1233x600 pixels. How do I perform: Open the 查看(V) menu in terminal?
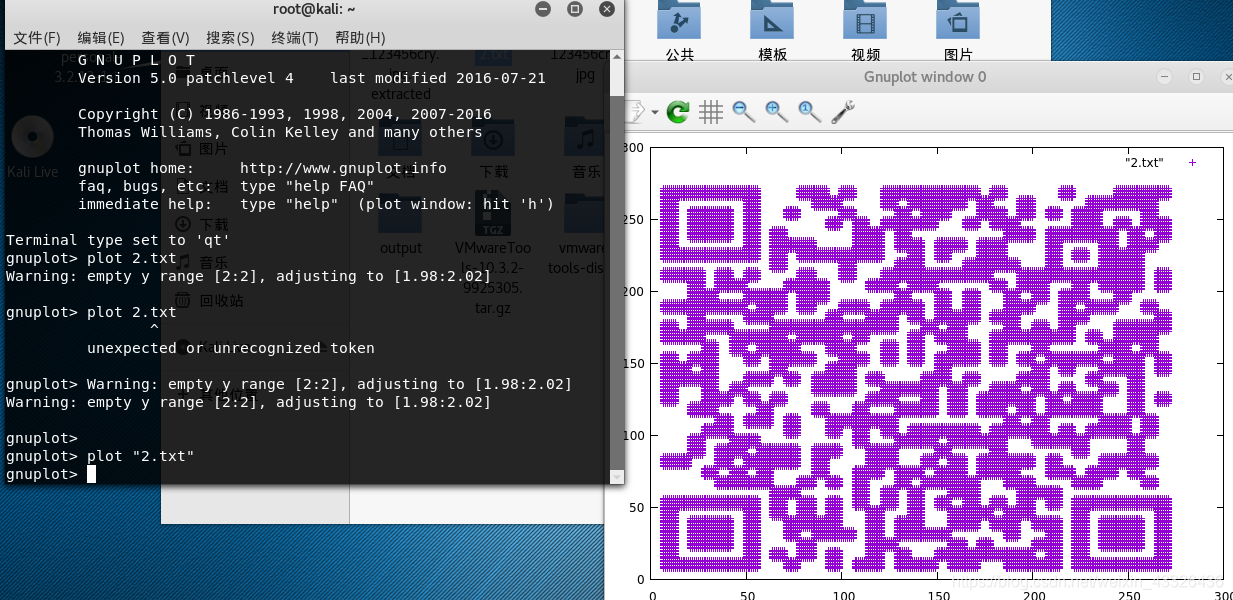coord(165,38)
